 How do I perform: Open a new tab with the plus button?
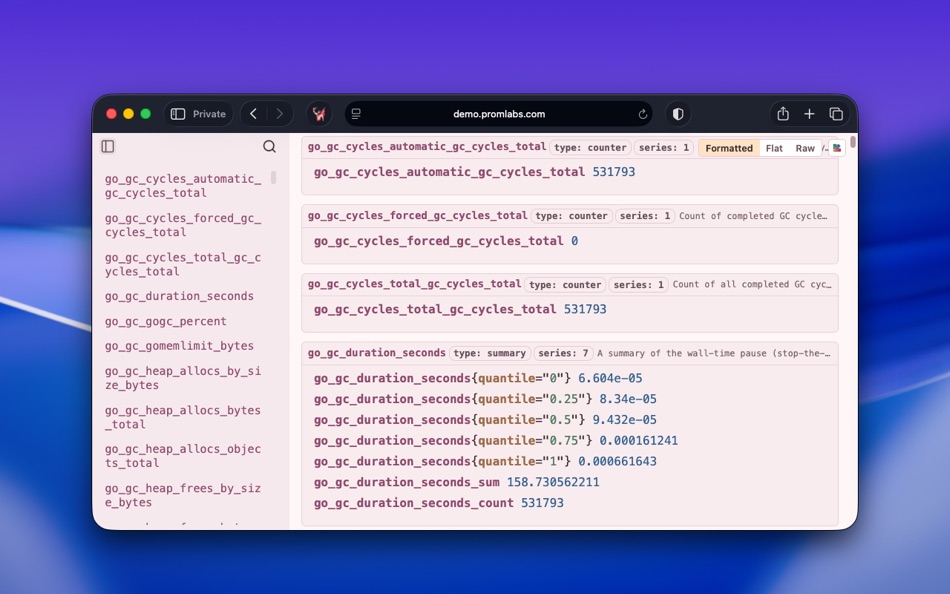[x=807, y=114]
